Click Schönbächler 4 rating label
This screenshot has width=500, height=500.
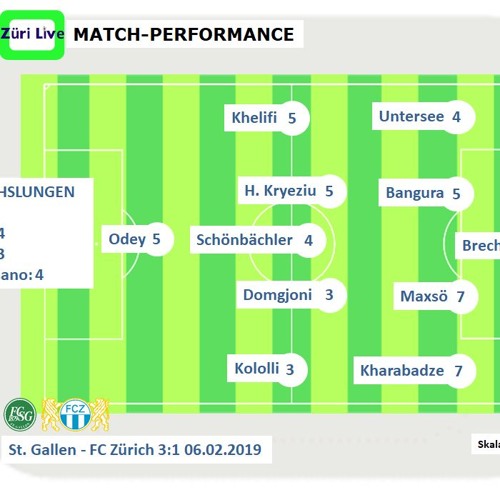tap(258, 240)
